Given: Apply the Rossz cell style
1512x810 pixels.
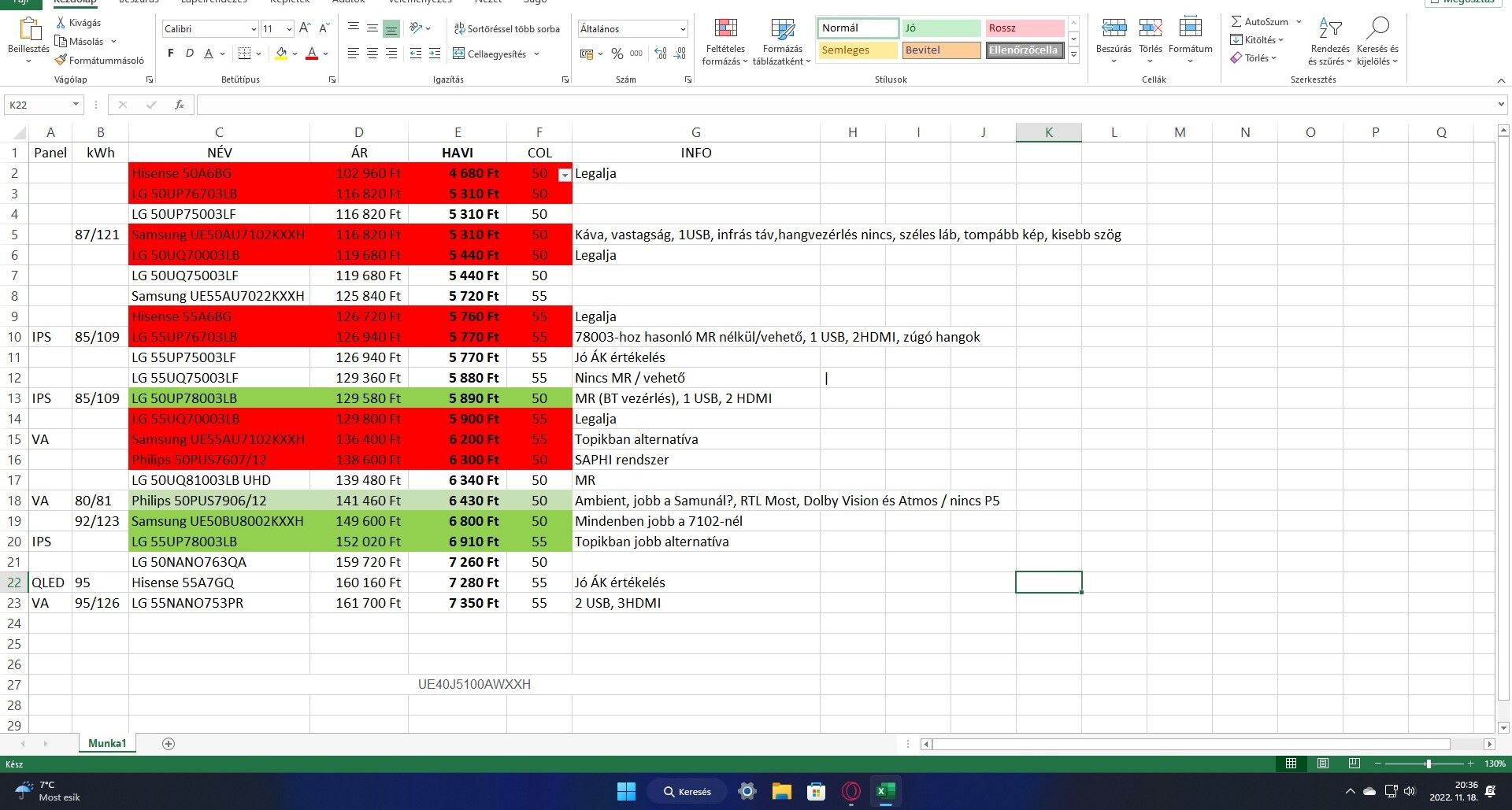Looking at the screenshot, I should (x=1025, y=28).
